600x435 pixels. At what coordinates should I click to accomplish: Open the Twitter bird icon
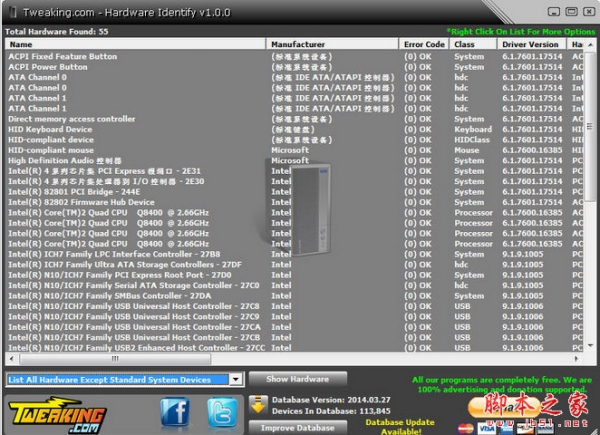coord(222,412)
